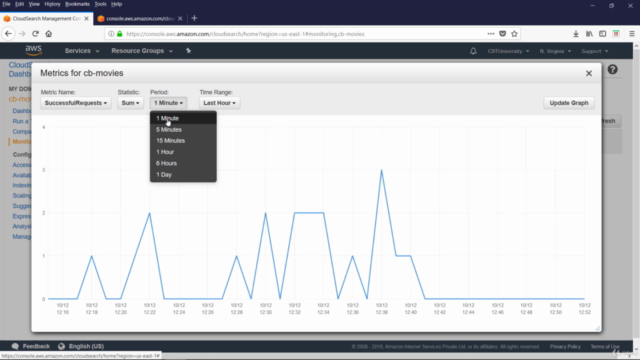Open the Terms of Use link
The width and height of the screenshot is (640, 360).
(605, 347)
